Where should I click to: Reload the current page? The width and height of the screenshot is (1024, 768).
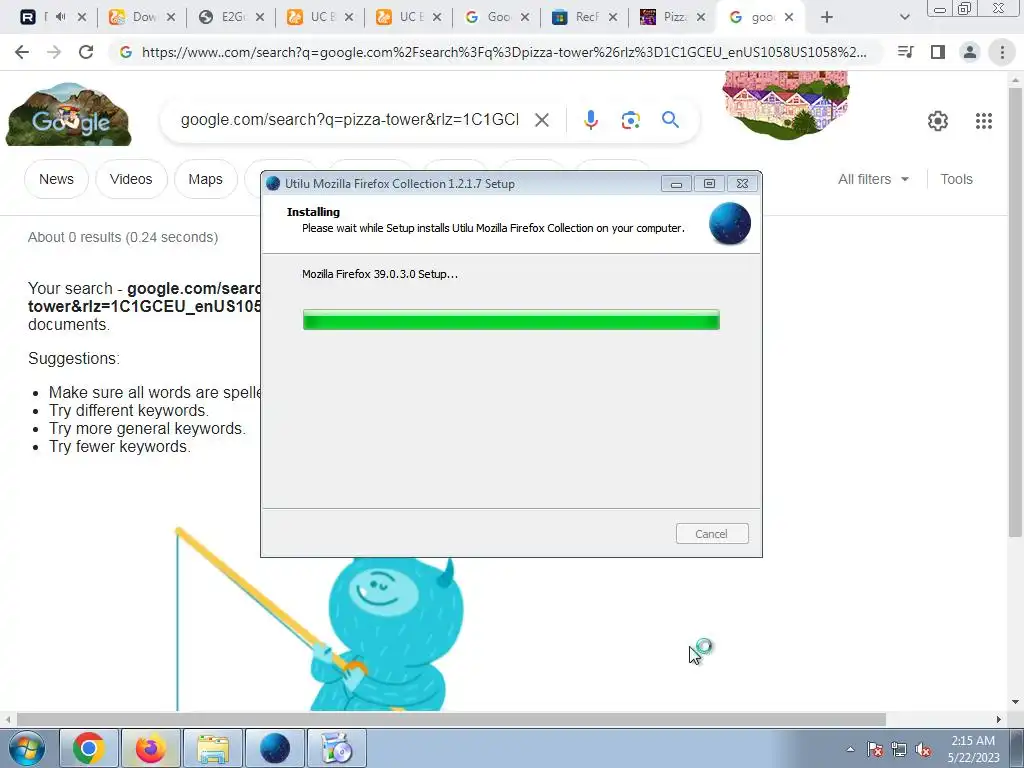(x=86, y=52)
